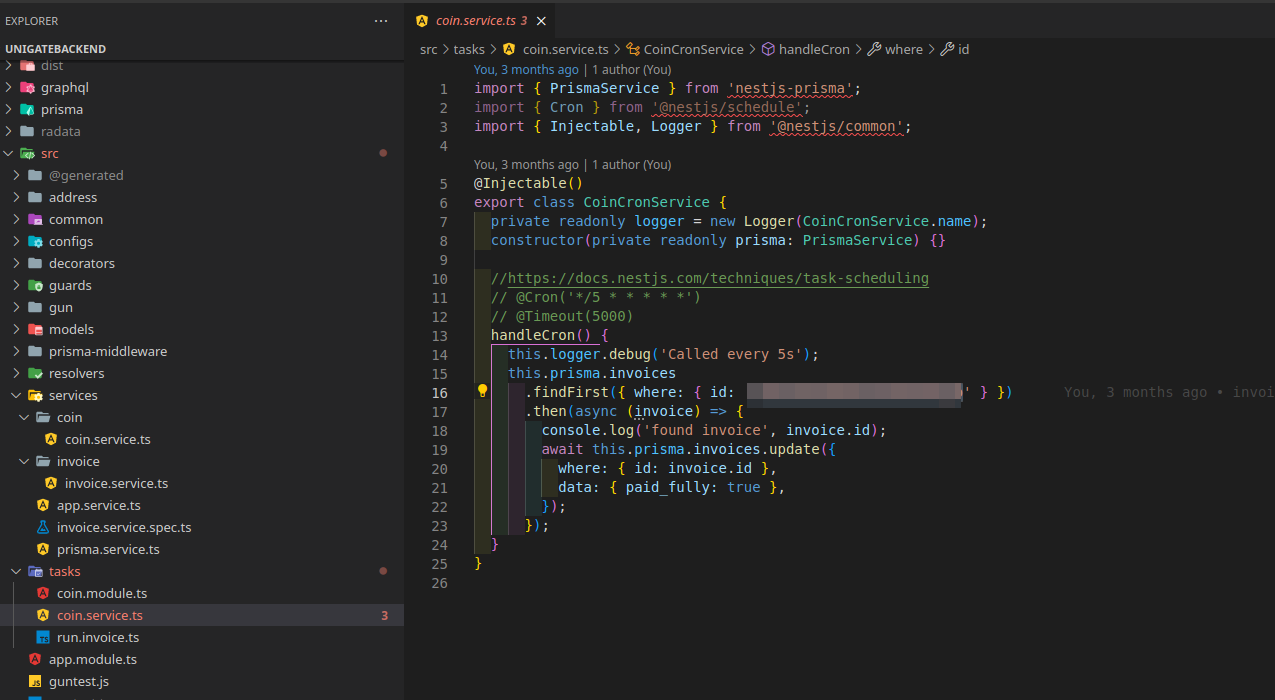Expand the guards folder chevron
The height and width of the screenshot is (700, 1275).
[17, 285]
